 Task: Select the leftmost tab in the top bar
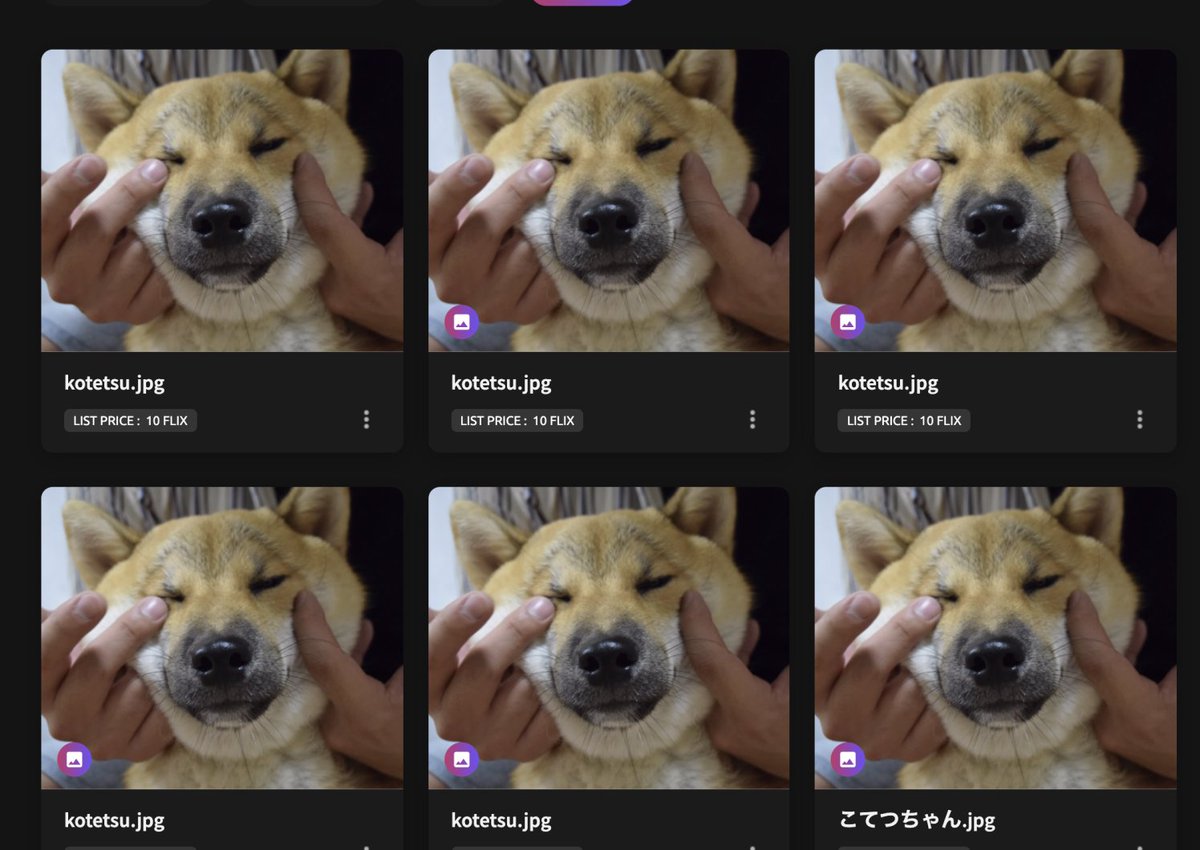[128, 3]
